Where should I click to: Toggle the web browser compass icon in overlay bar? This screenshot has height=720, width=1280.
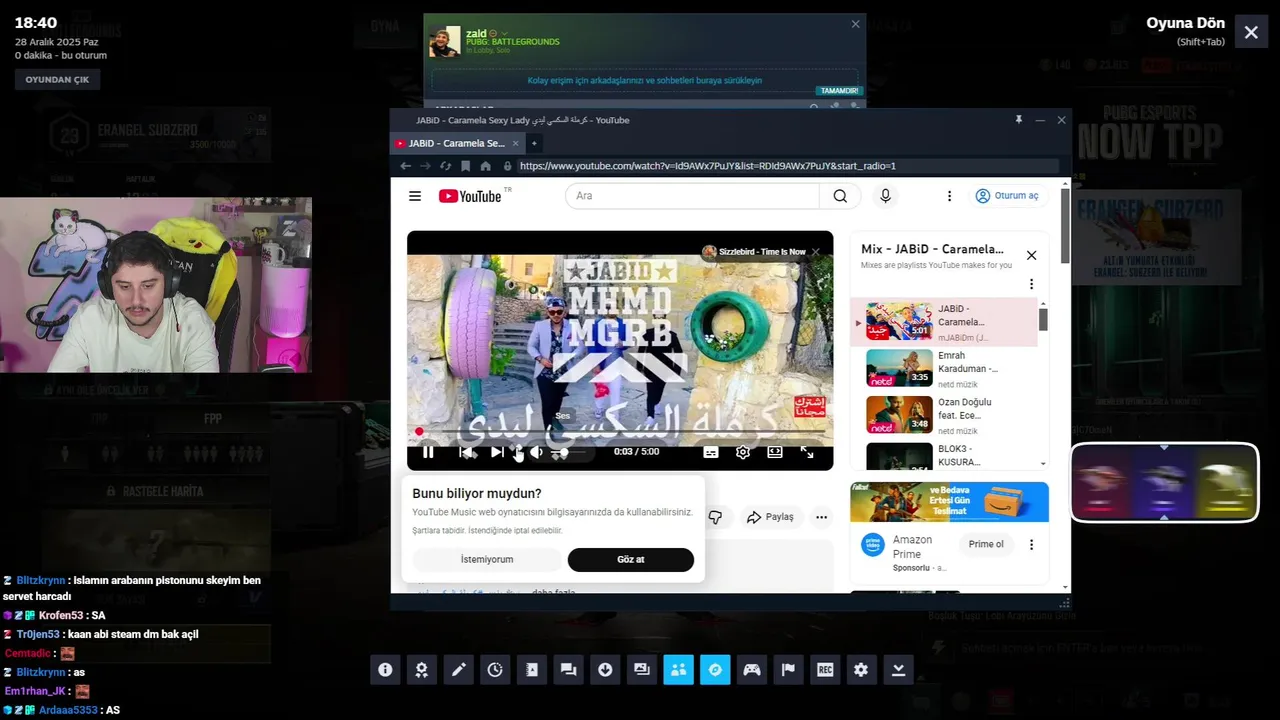715,670
